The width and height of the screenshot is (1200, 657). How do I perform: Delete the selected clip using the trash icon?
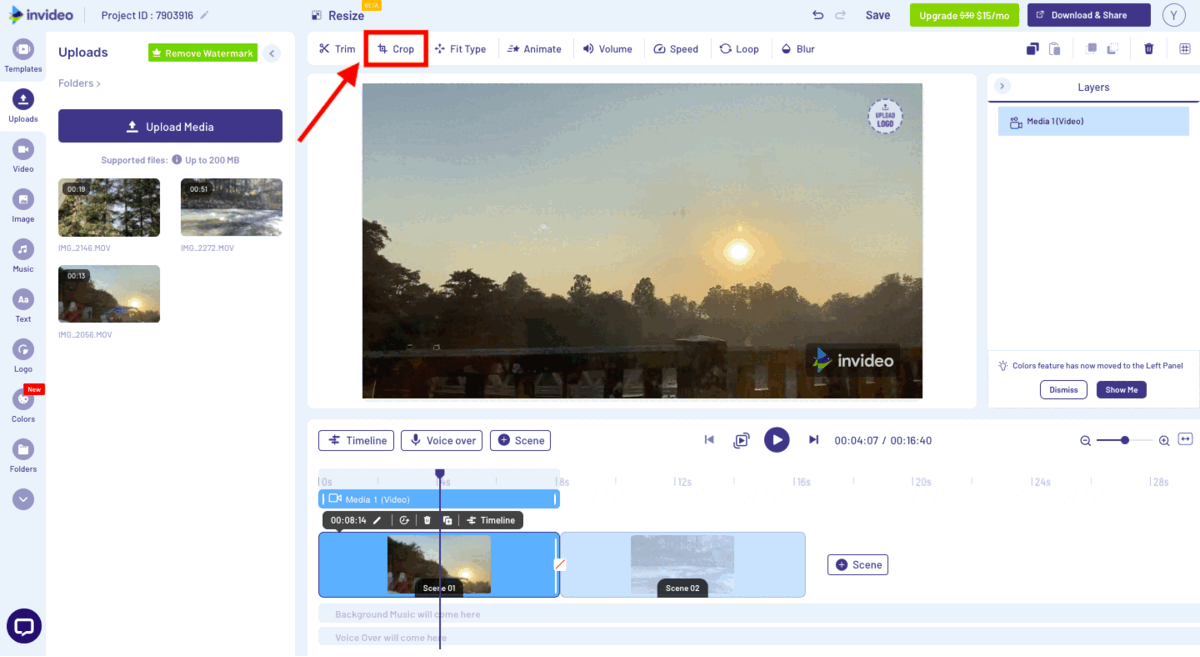[x=1148, y=48]
